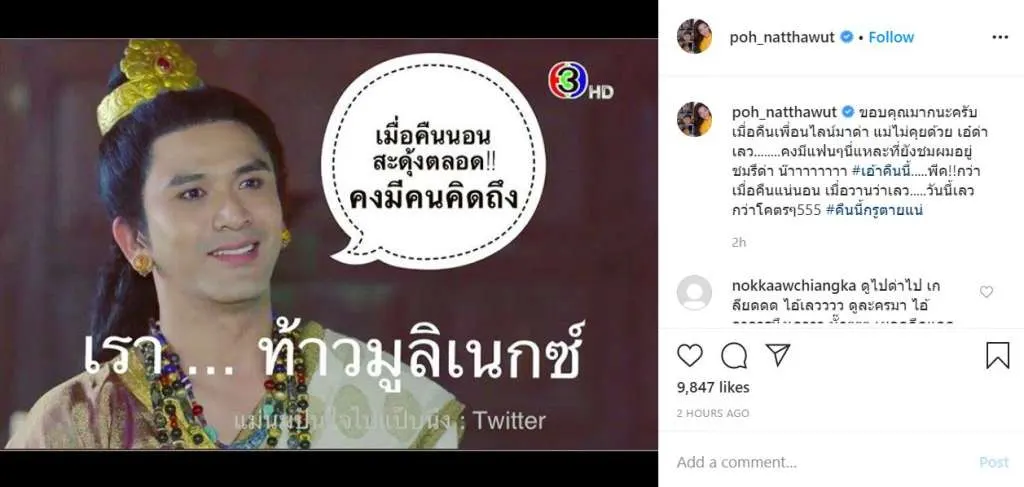Open the three-dot more options menu
Viewport: 1024px width, 487px height.
[1000, 37]
